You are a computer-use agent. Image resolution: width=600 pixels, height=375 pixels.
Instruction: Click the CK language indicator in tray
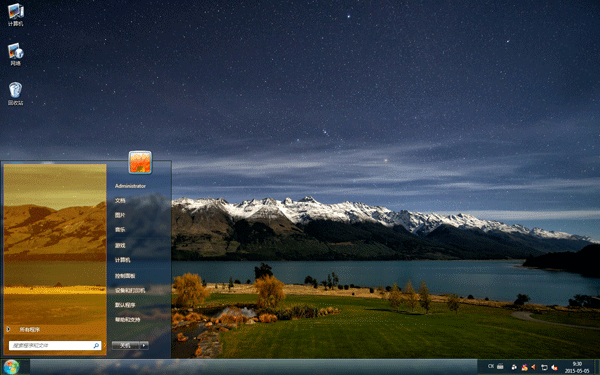click(491, 366)
